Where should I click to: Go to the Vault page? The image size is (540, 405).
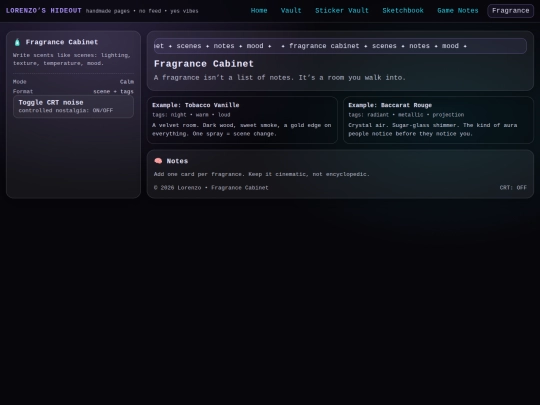pos(291,11)
